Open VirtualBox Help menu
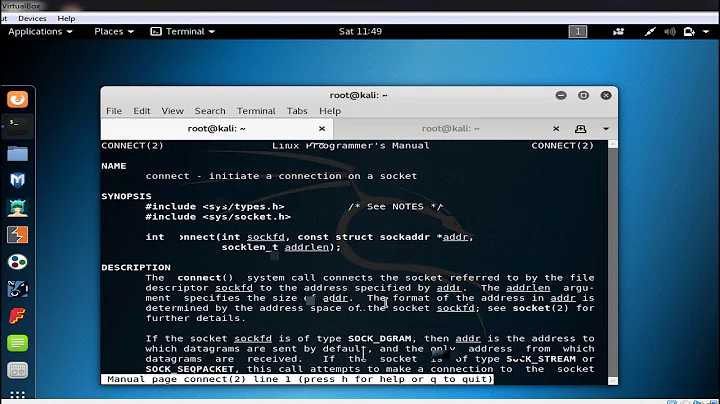The width and height of the screenshot is (720, 404). (66, 18)
